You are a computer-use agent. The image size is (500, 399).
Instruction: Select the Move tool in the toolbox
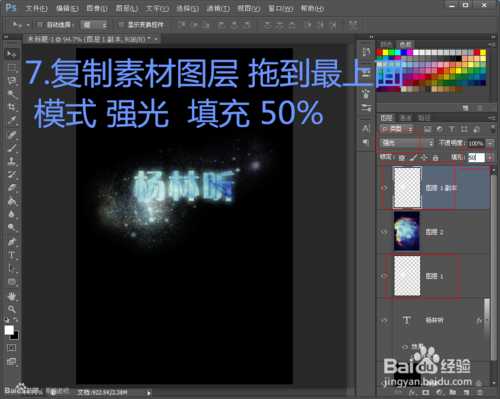[12, 54]
